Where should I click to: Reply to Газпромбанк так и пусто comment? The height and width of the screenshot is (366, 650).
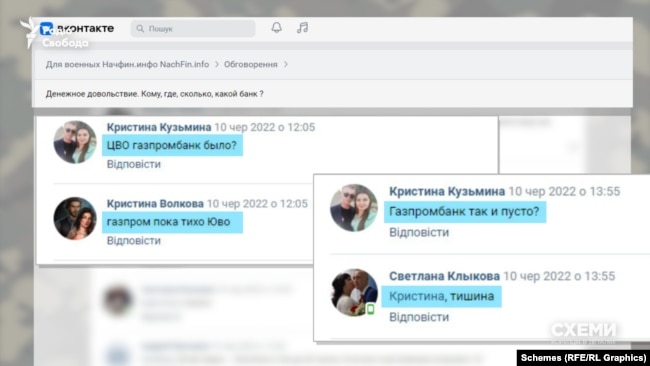(419, 232)
